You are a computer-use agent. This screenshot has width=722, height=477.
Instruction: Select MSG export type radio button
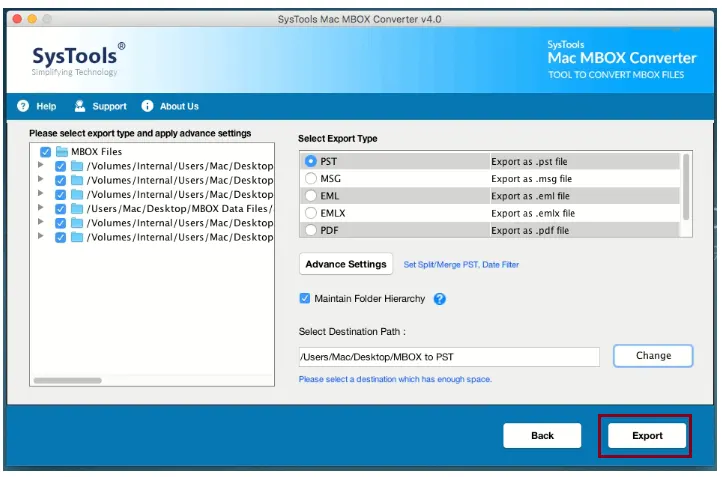click(x=311, y=179)
